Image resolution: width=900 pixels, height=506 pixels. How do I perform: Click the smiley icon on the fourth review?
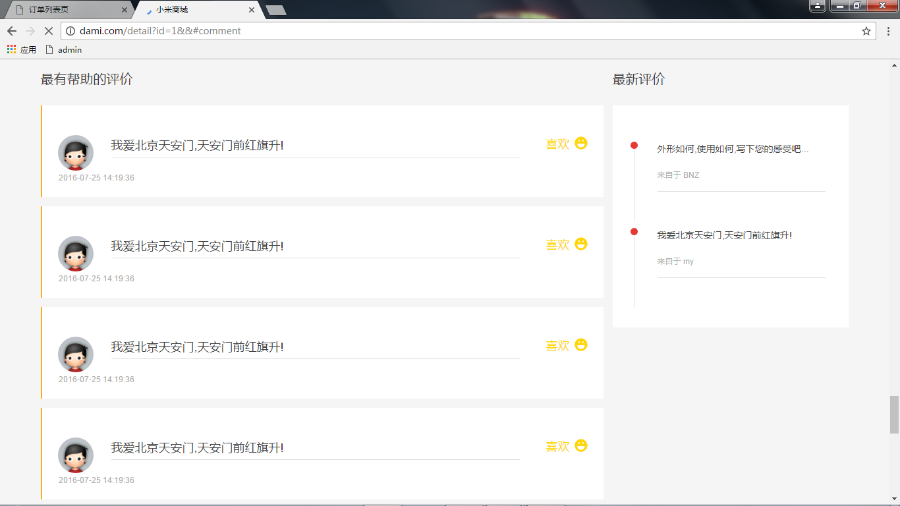click(x=581, y=446)
